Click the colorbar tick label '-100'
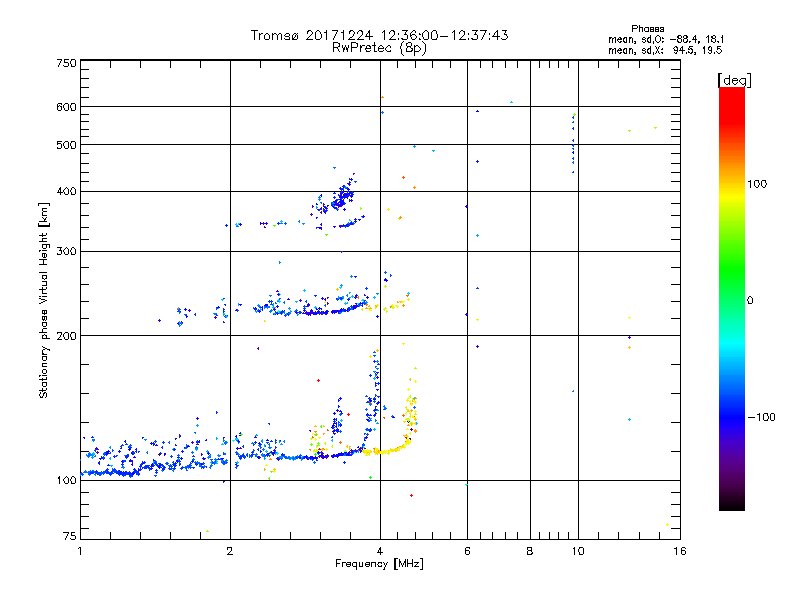 (x=761, y=417)
